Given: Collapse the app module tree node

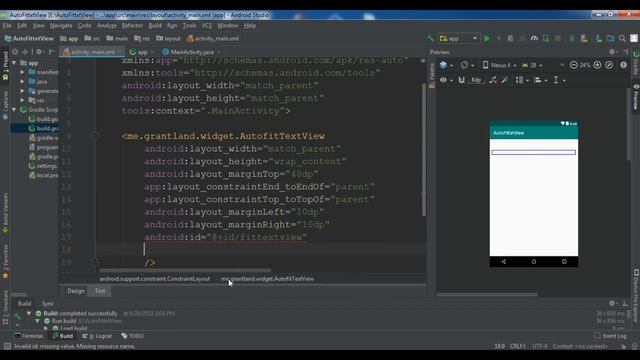Looking at the screenshot, I should [x=14, y=63].
